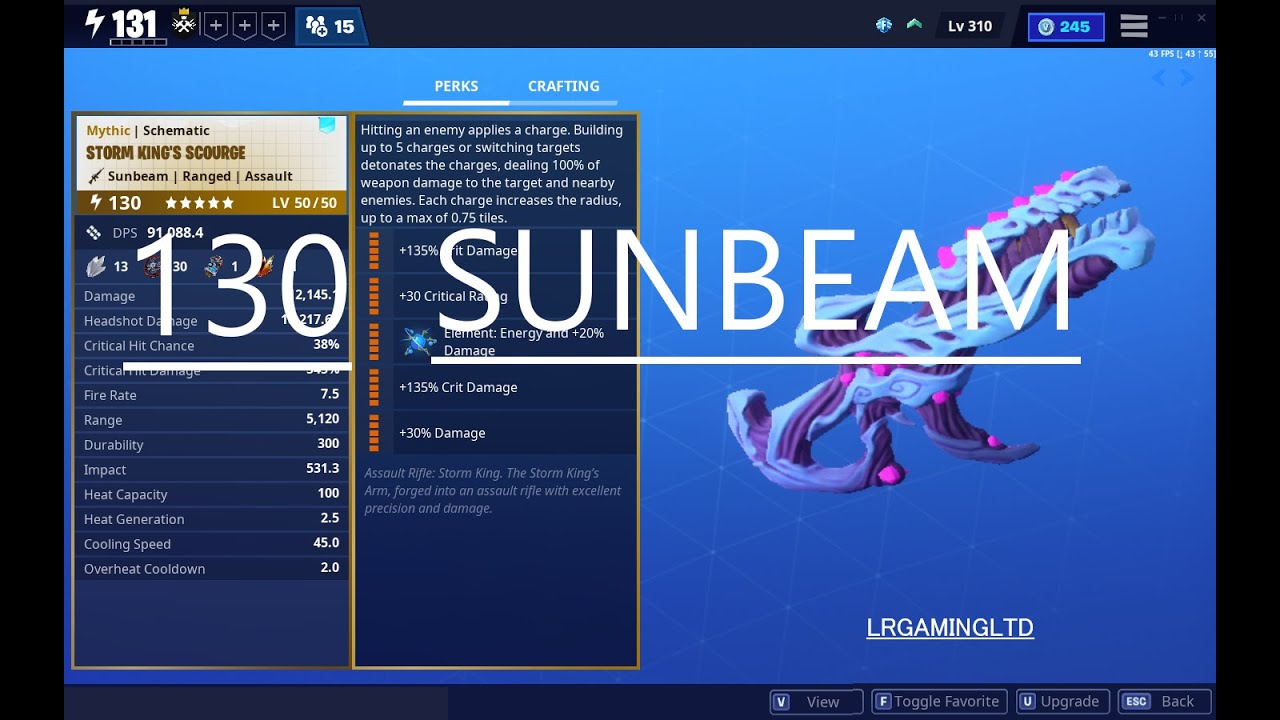
Task: Click the lightning power level 131 icon
Action: point(96,24)
